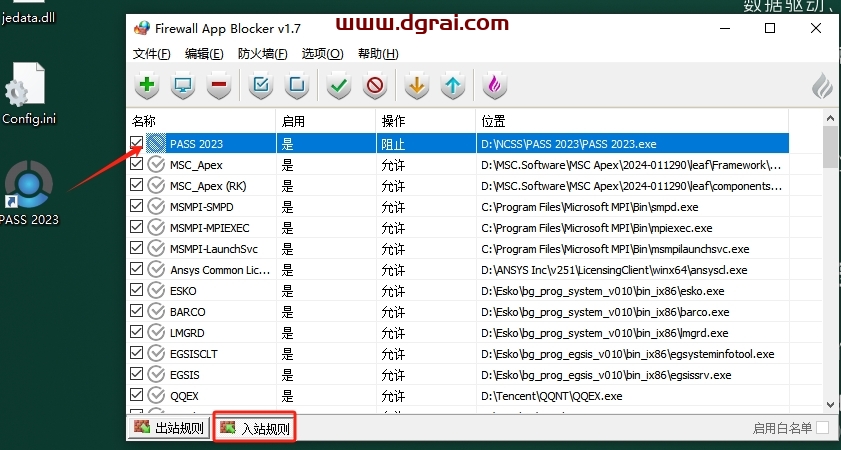Viewport: 841px width, 450px height.
Task: Click the vertical scrollbar thumb
Action: click(x=831, y=147)
